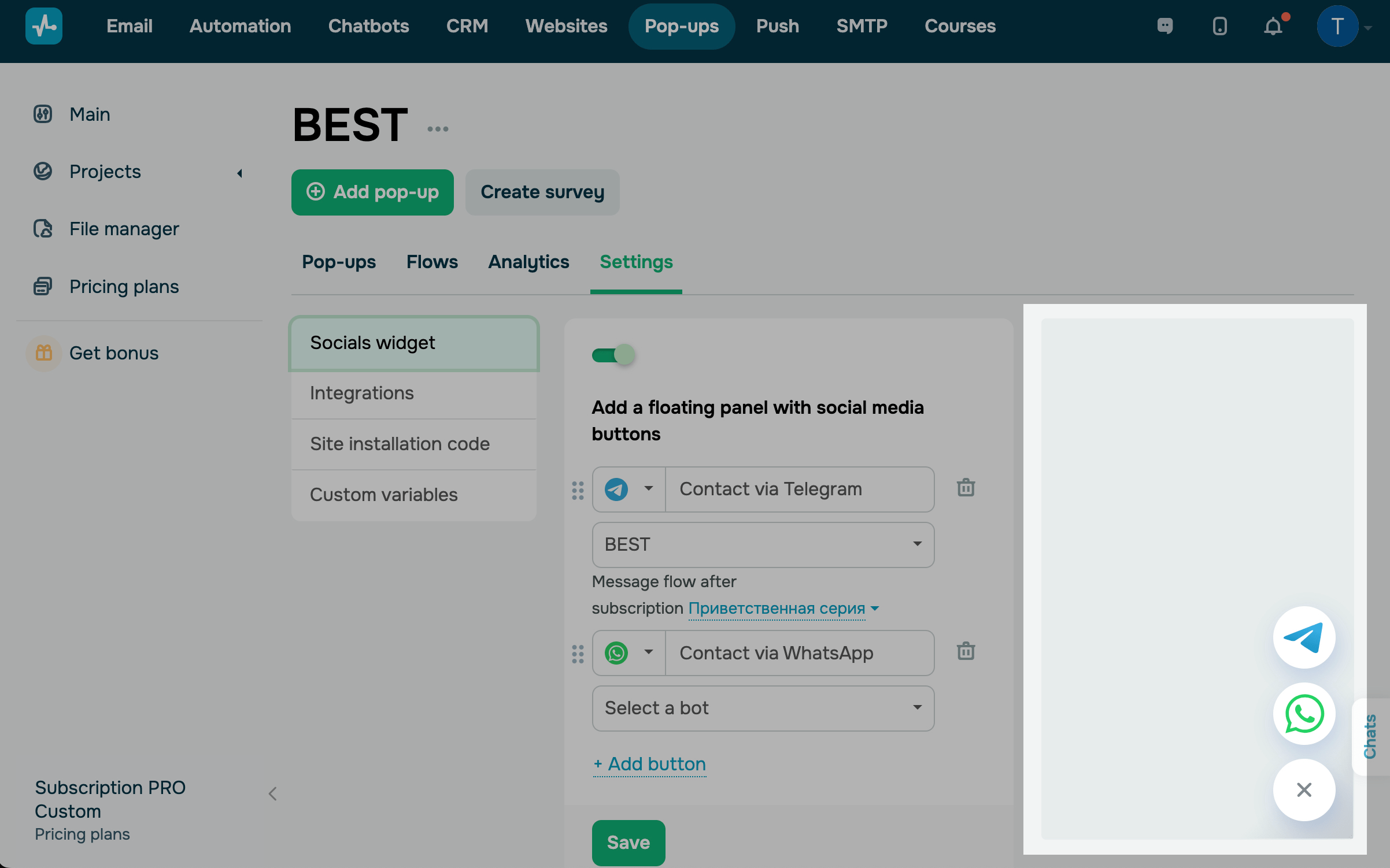This screenshot has width=1390, height=868.
Task: Toggle the socials widget switch off
Action: click(x=613, y=354)
